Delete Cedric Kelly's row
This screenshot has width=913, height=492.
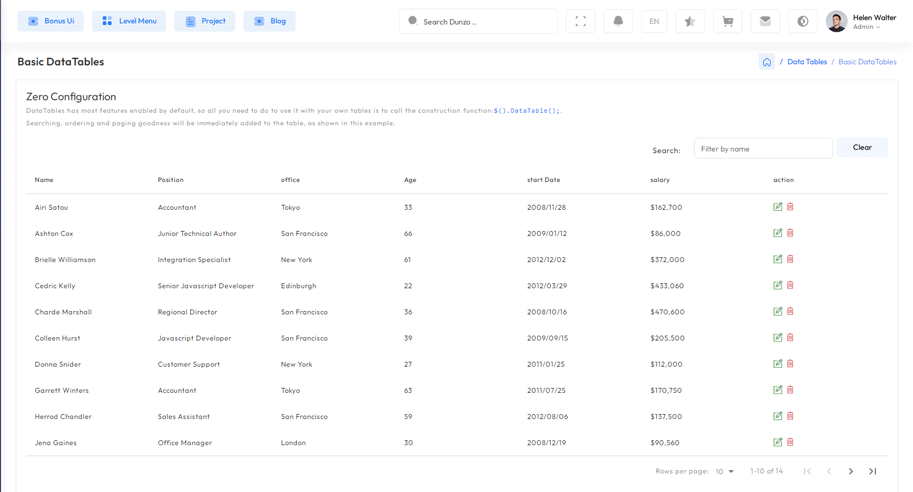[790, 285]
